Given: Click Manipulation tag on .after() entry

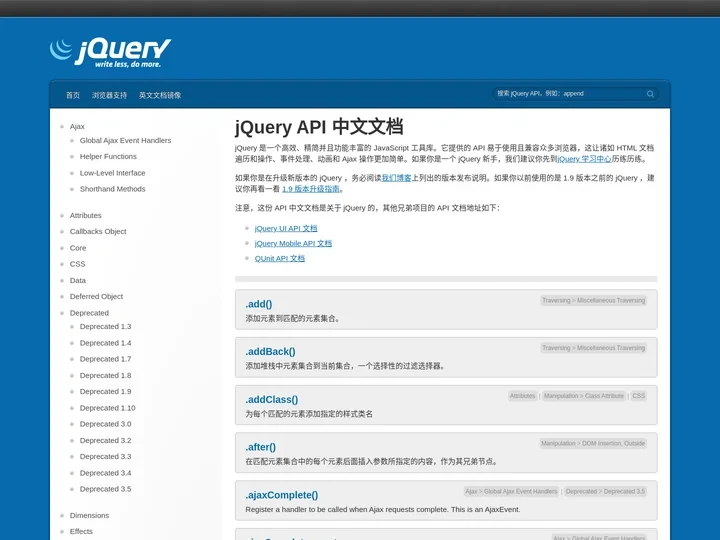Looking at the screenshot, I should (x=558, y=444).
